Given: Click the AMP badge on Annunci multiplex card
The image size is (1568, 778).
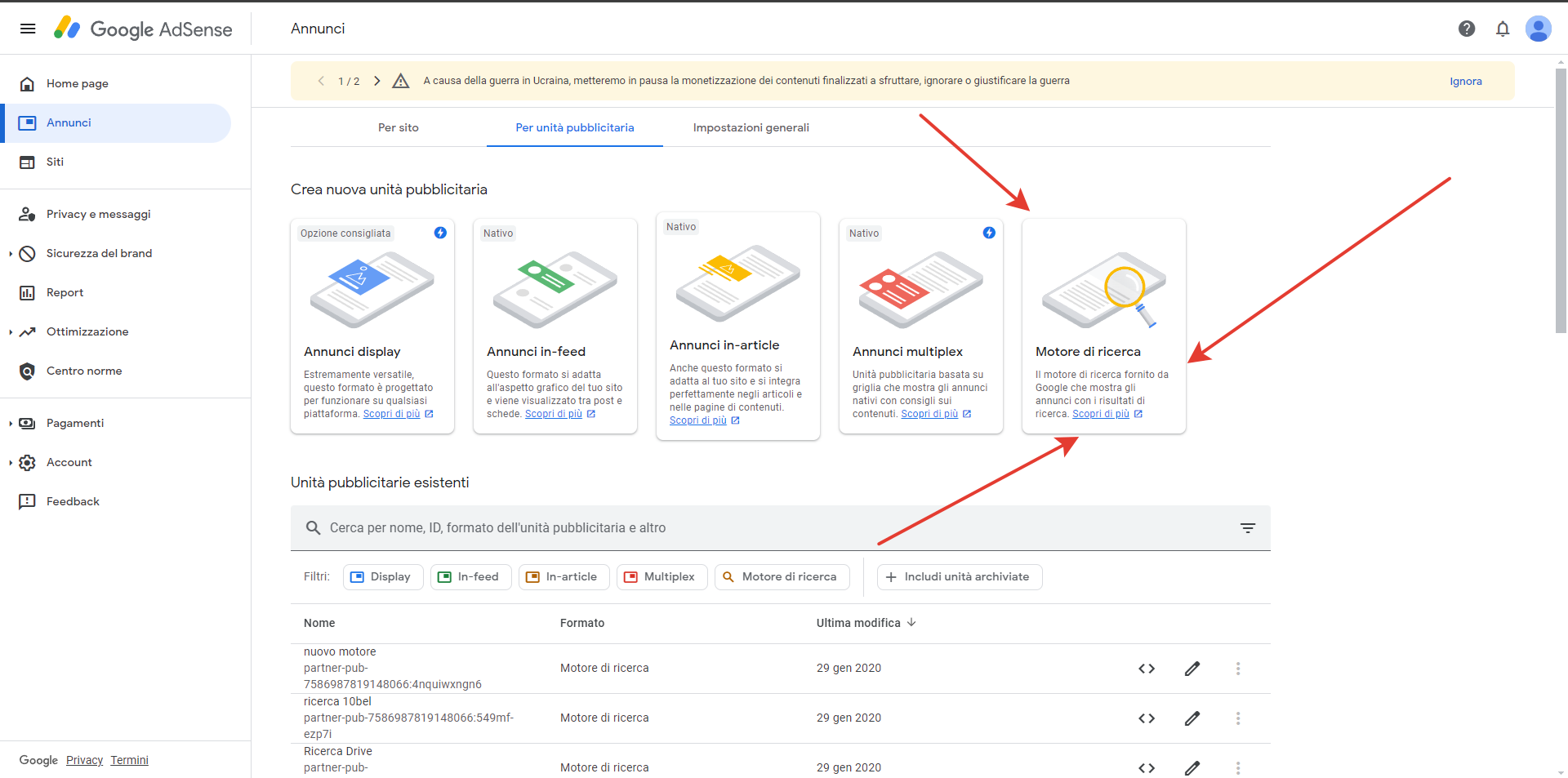Looking at the screenshot, I should point(989,233).
